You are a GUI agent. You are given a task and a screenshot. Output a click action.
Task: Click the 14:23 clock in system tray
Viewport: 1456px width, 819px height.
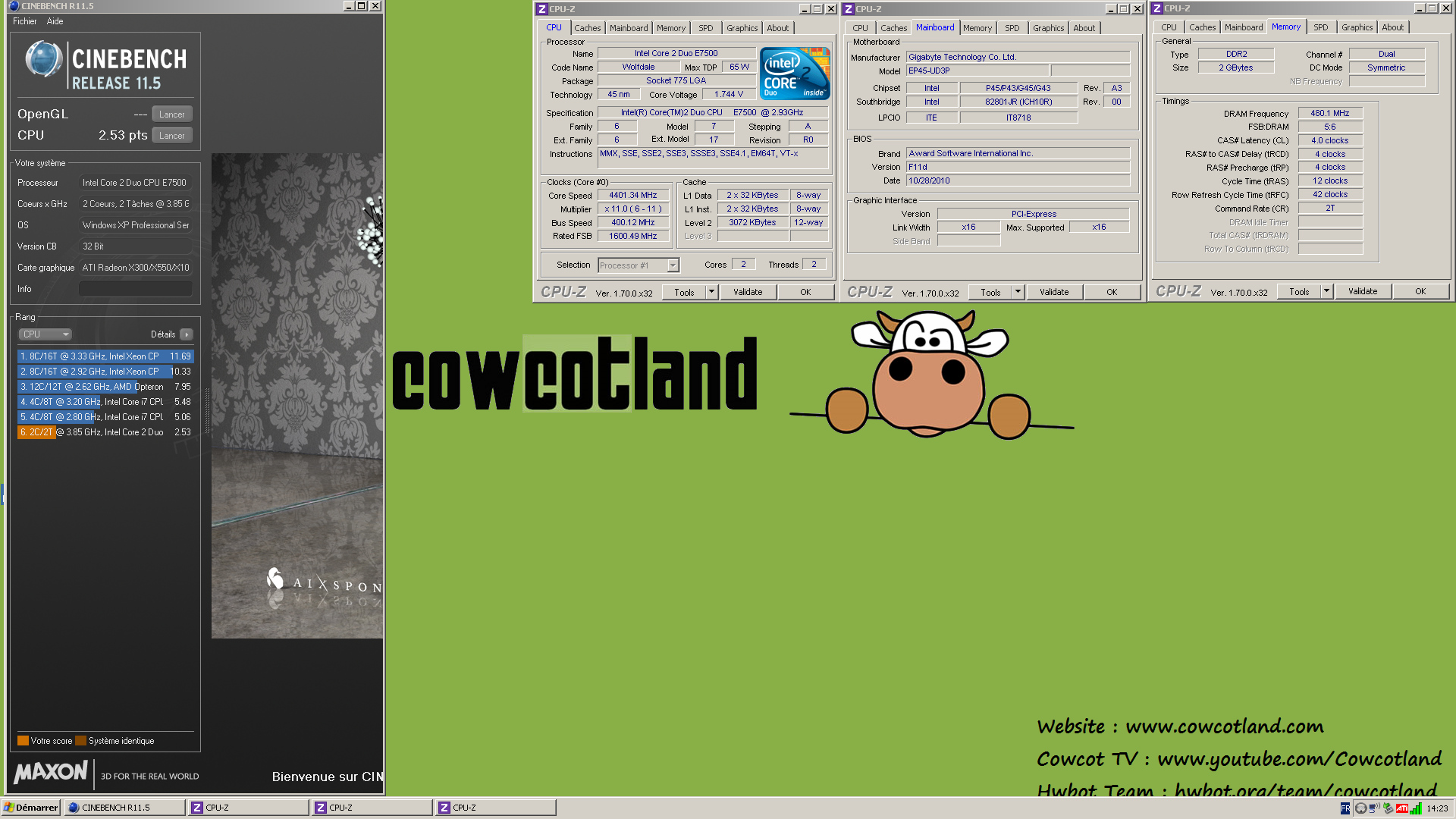1437,808
